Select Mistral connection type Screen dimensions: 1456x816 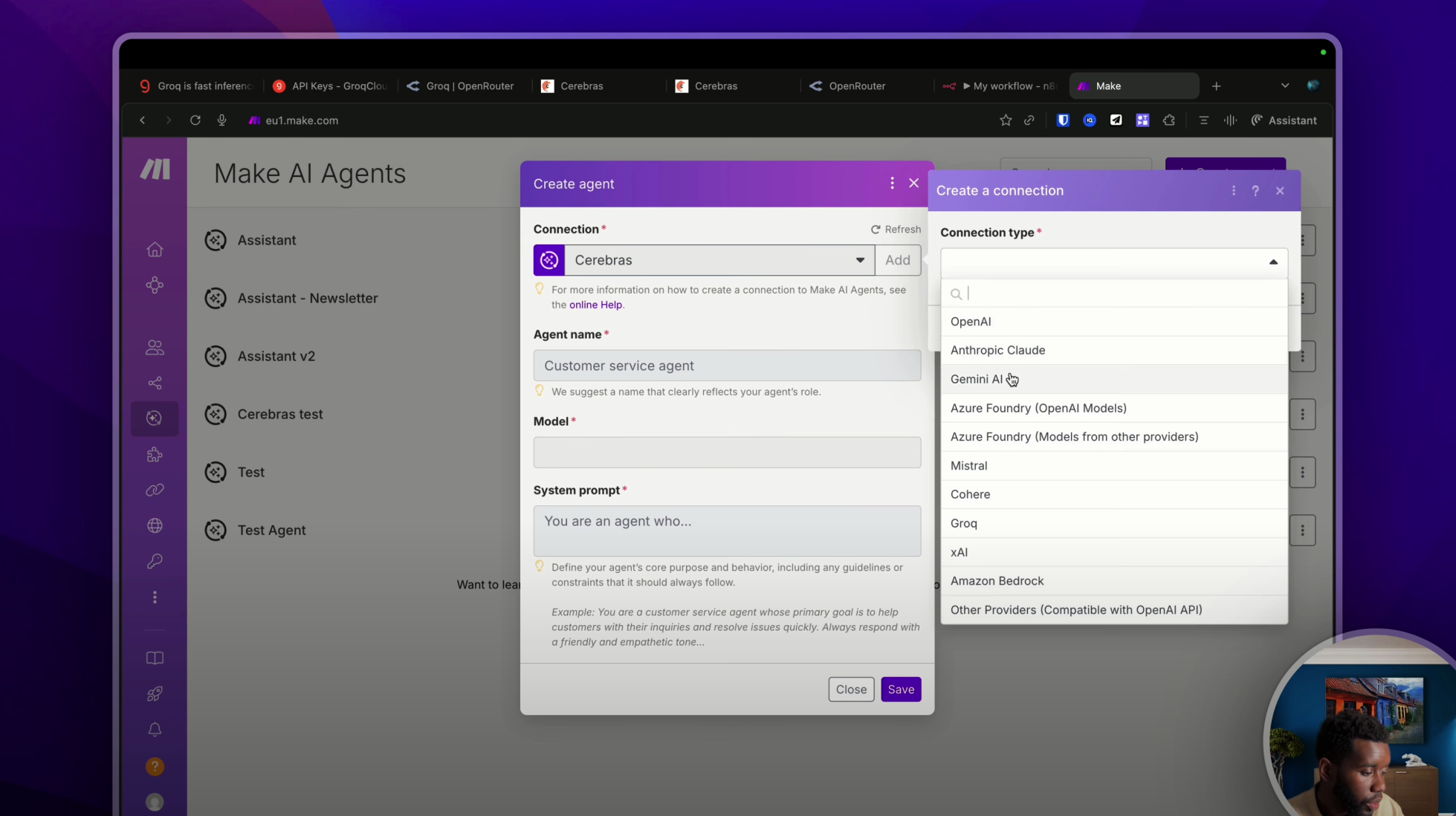click(x=1113, y=466)
